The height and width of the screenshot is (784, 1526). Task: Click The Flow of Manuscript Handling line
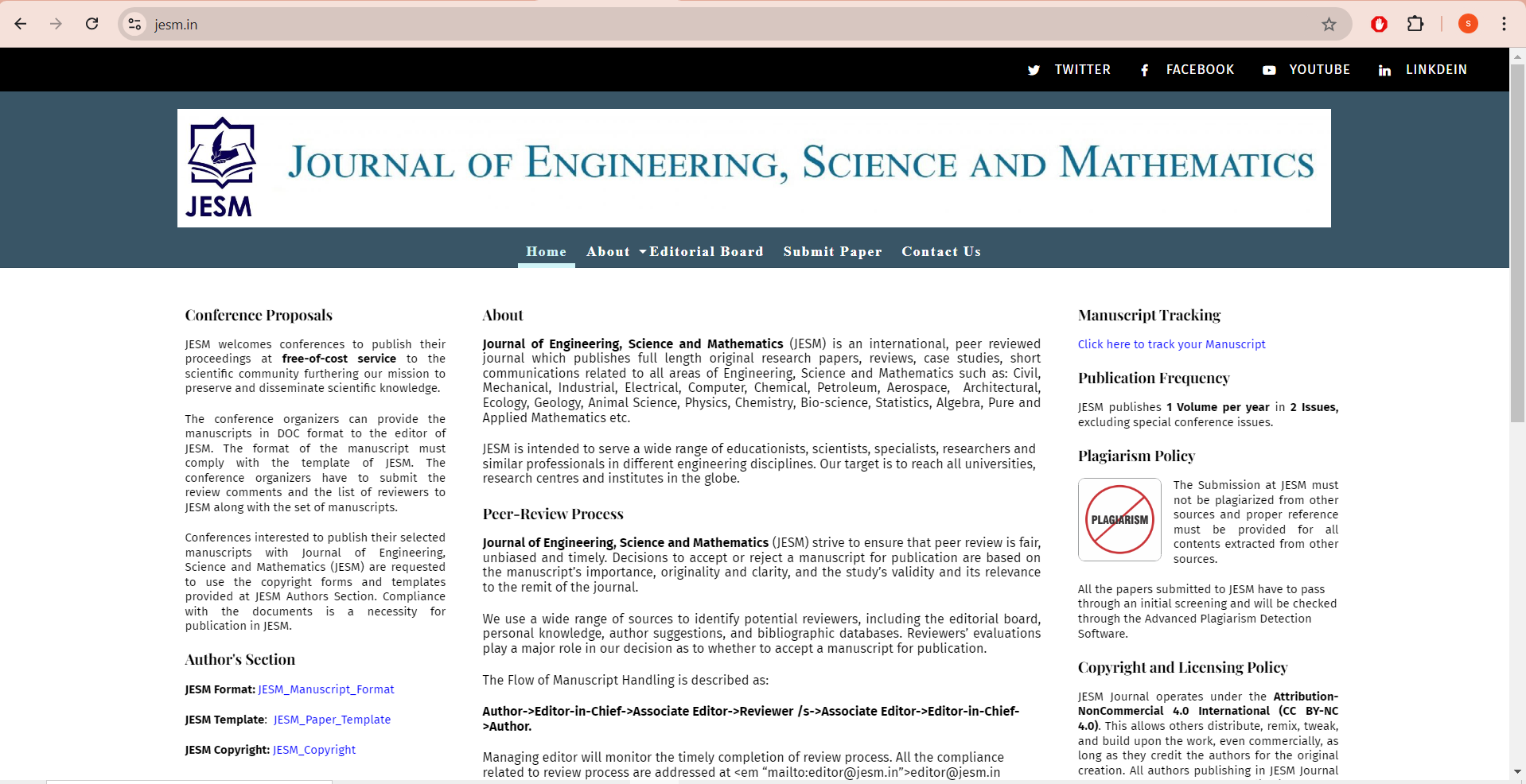point(625,680)
